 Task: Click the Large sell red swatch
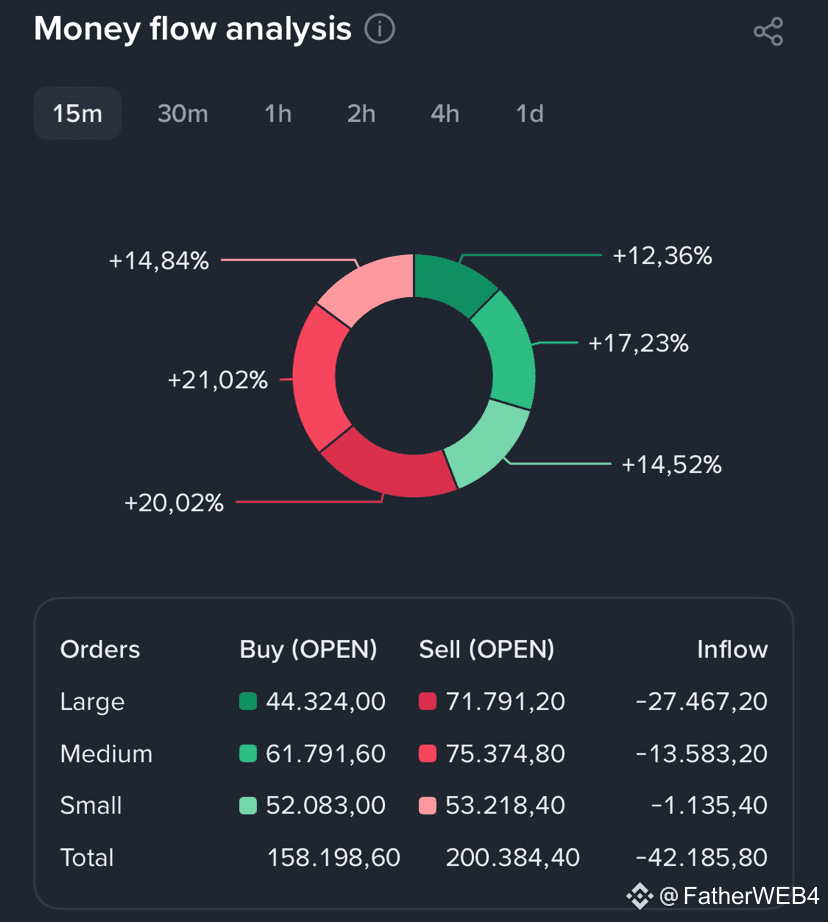coord(428,702)
